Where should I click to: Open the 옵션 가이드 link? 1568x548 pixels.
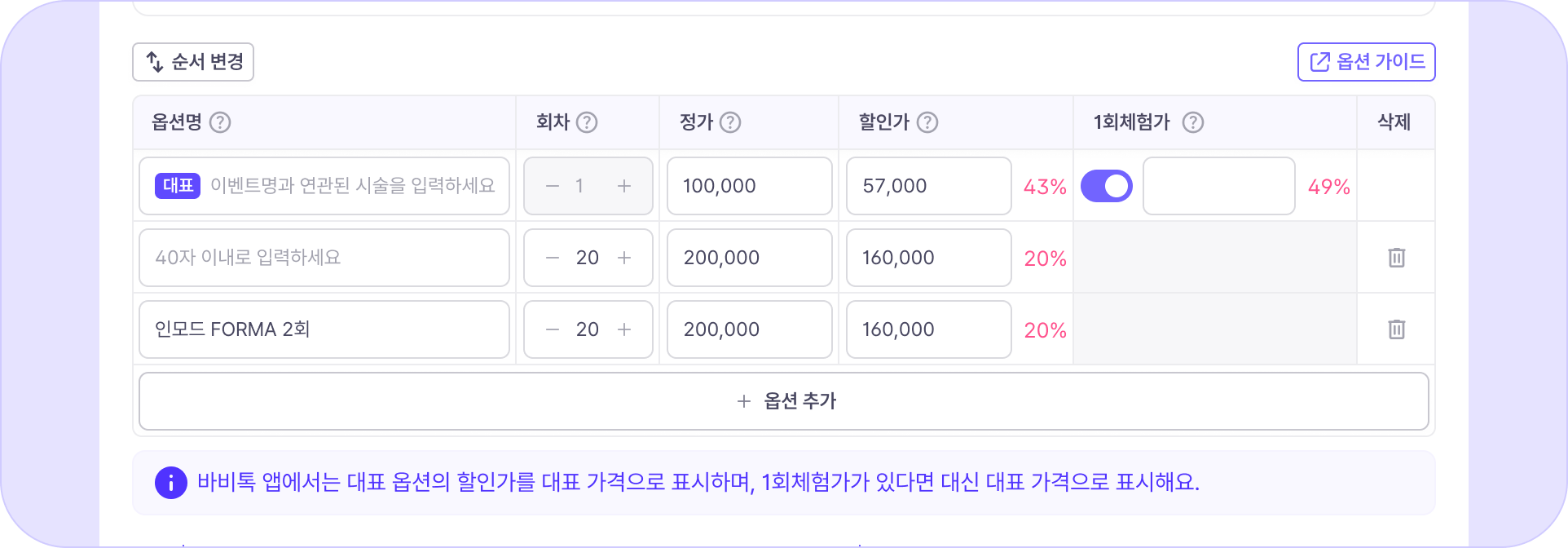click(x=1366, y=62)
